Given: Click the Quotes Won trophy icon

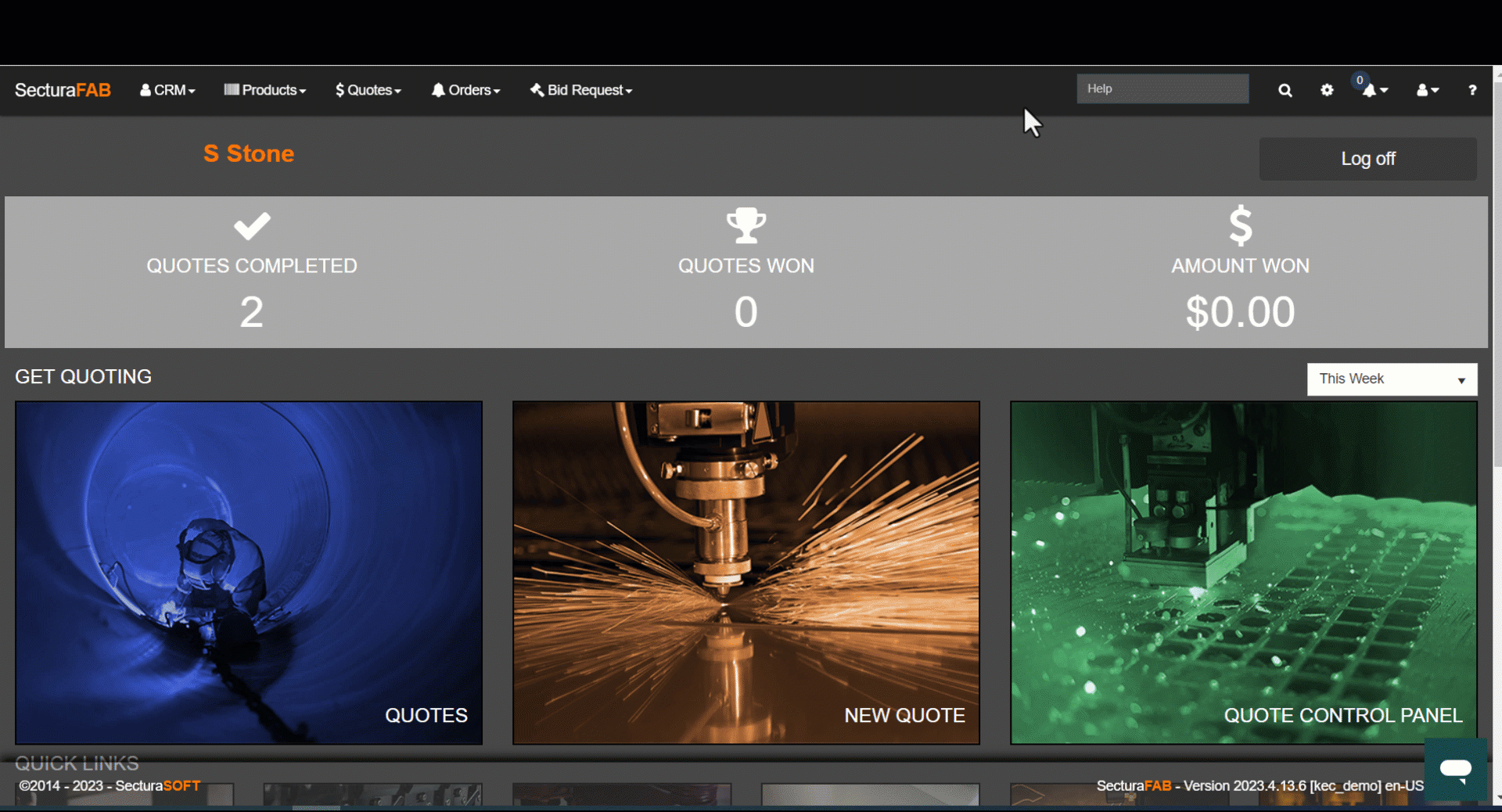Looking at the screenshot, I should click(x=746, y=225).
